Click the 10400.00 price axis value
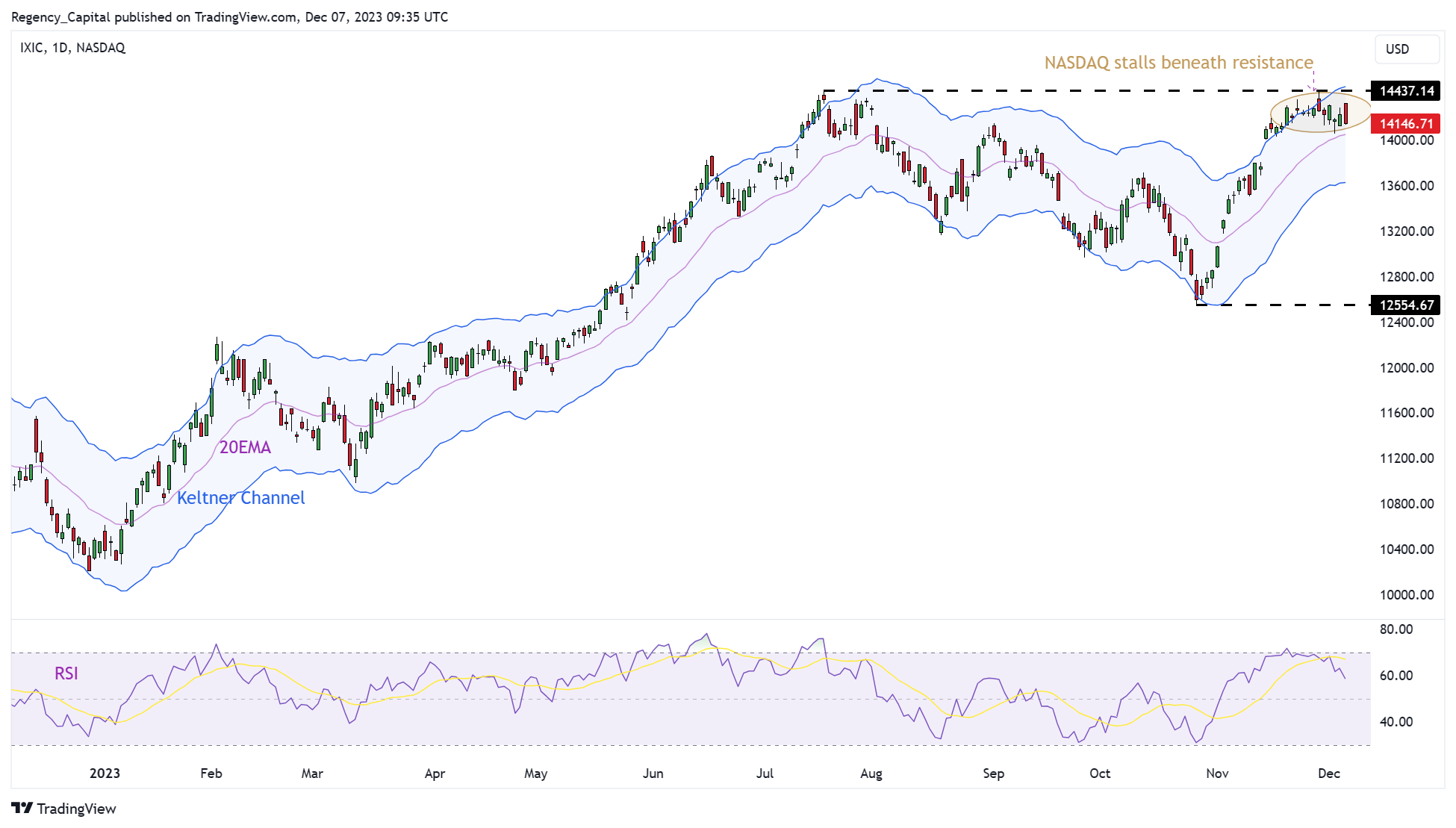 pyautogui.click(x=1407, y=550)
